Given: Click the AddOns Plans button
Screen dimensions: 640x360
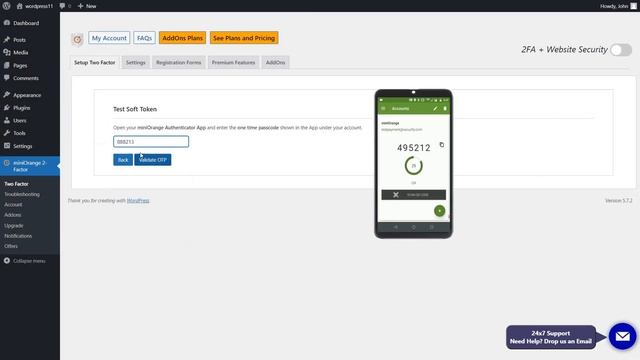Looking at the screenshot, I should coord(182,38).
